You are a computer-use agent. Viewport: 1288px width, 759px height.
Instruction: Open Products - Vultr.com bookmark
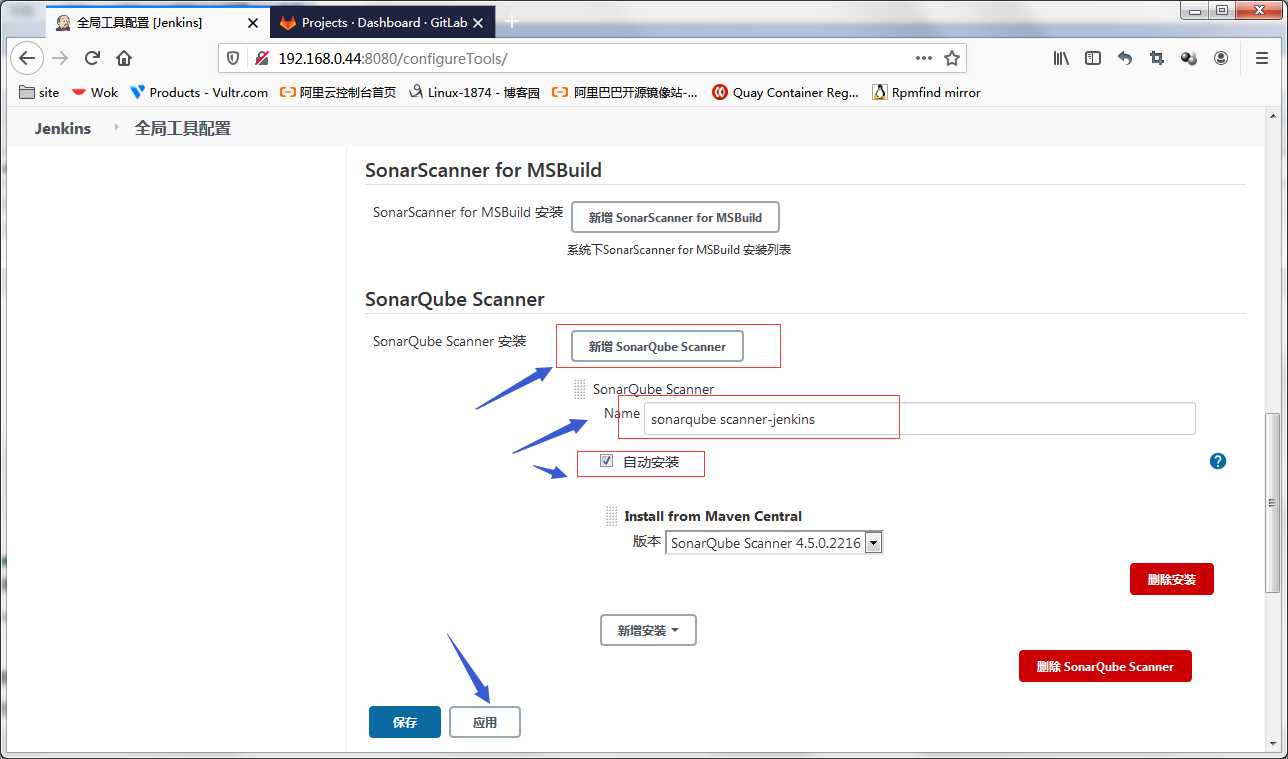click(x=199, y=92)
